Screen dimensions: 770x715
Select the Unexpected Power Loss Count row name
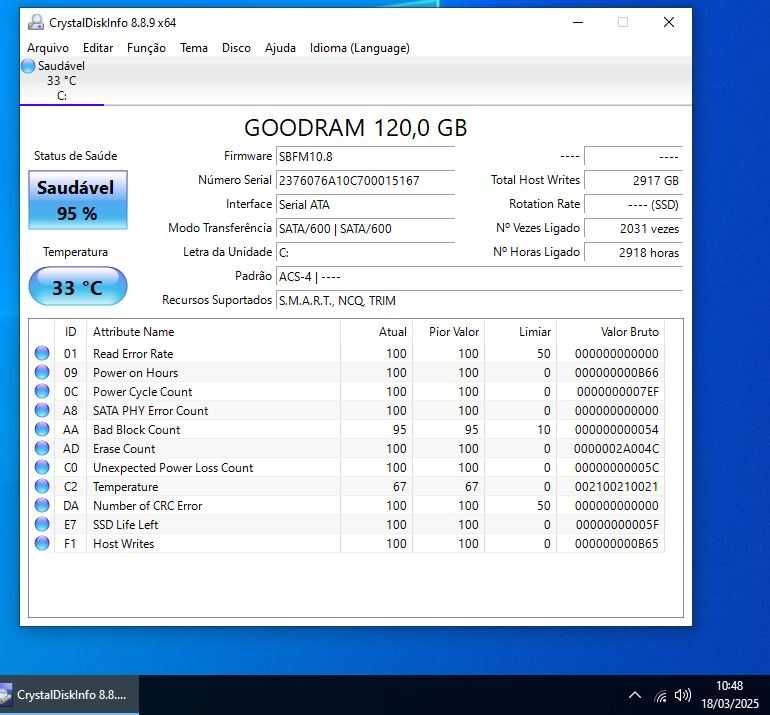tap(173, 468)
